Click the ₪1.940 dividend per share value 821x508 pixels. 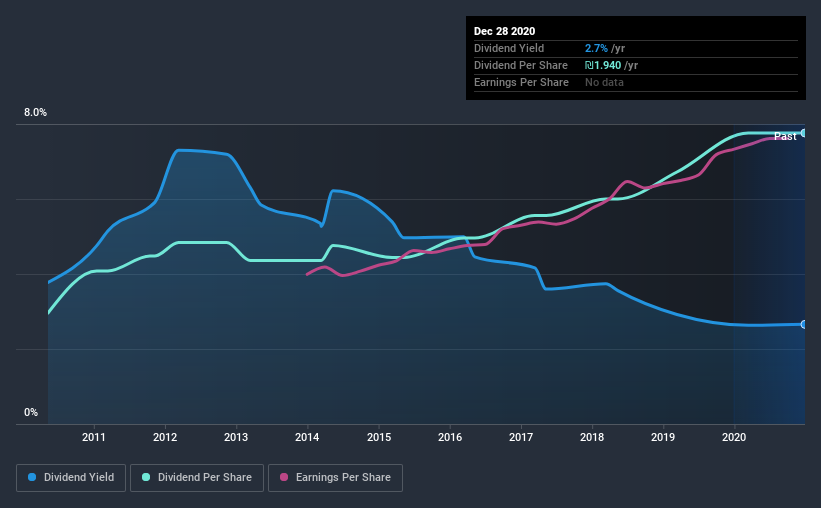click(603, 65)
